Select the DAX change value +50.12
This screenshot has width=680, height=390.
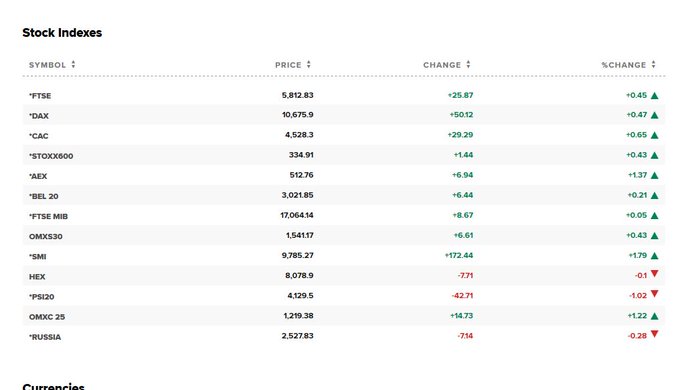pyautogui.click(x=461, y=115)
